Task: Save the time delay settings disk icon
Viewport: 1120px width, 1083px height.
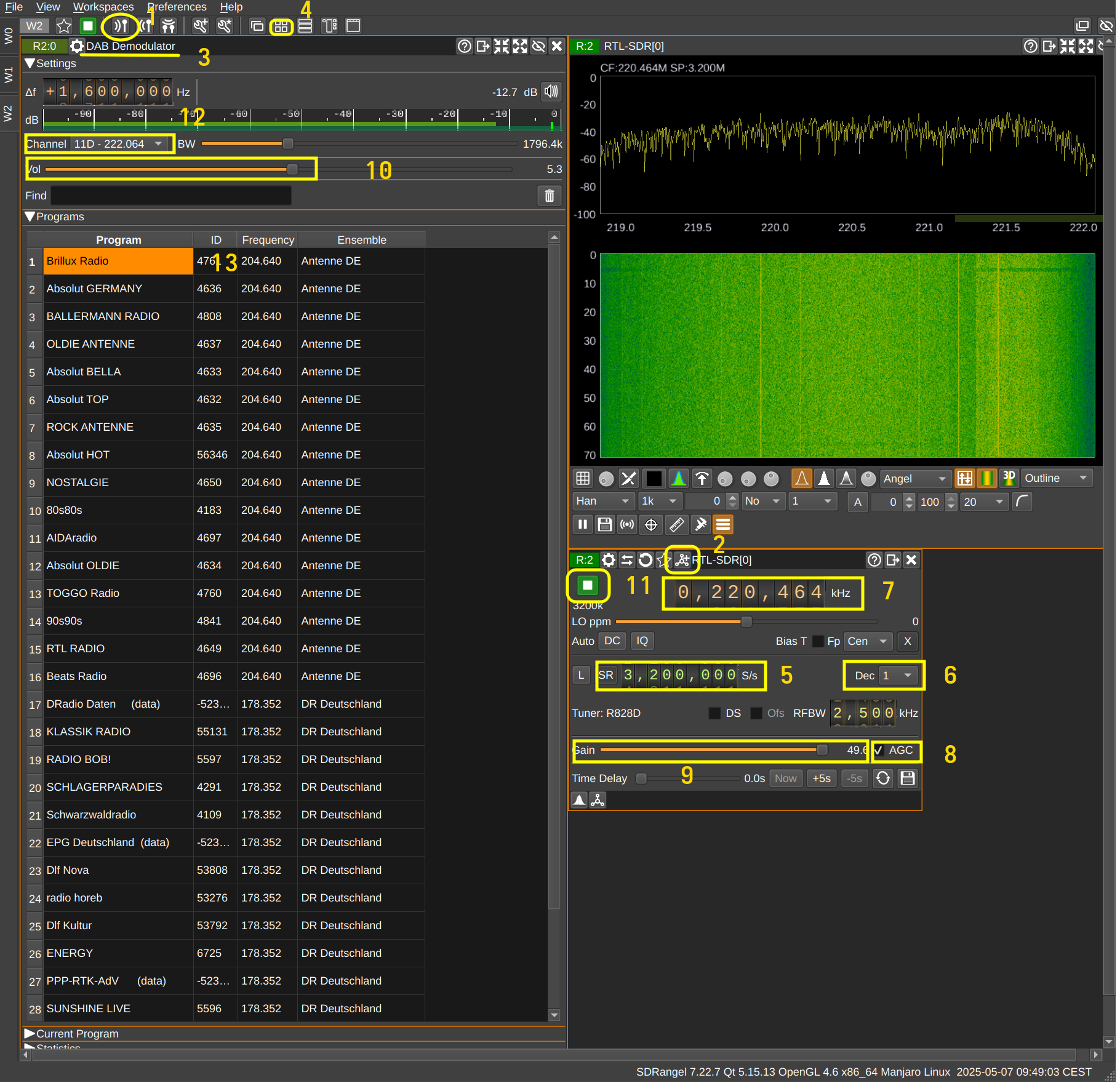Action: tap(907, 778)
